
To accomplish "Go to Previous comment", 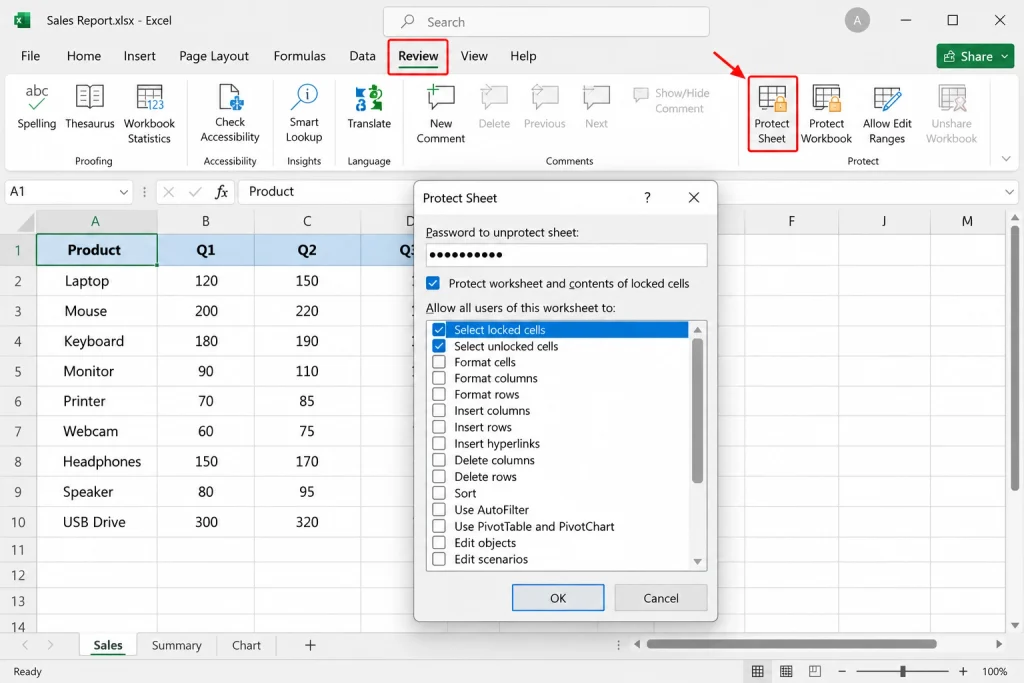I will pos(544,107).
